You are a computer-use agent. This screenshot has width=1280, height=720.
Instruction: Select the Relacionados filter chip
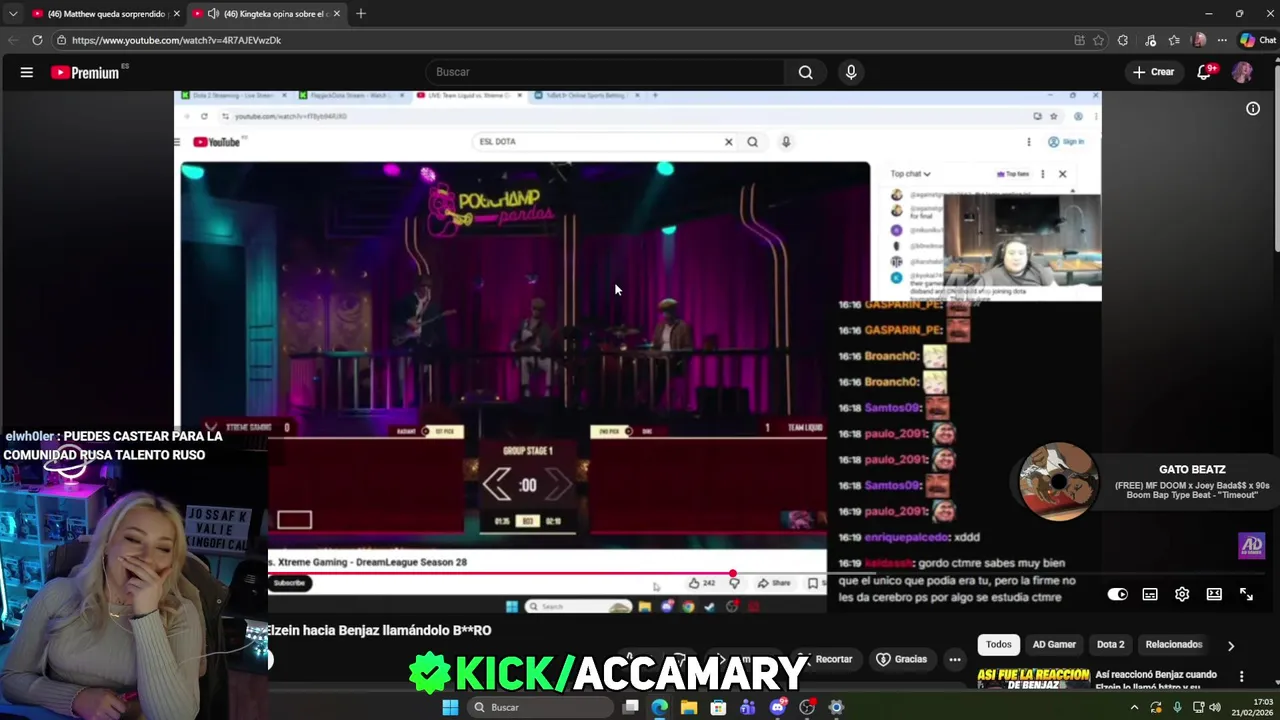(x=1174, y=645)
